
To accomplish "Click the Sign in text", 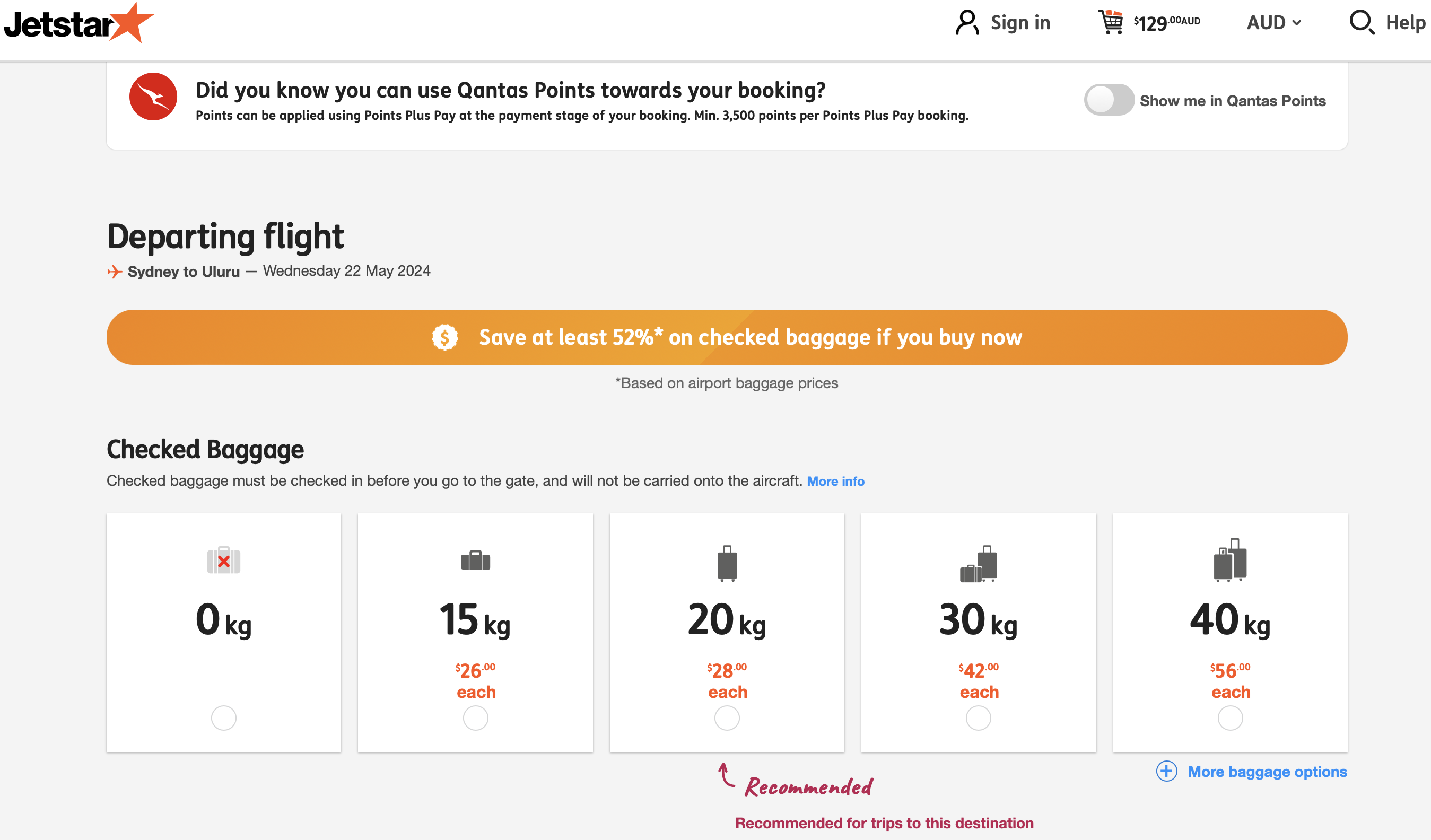I will coord(1020,23).
